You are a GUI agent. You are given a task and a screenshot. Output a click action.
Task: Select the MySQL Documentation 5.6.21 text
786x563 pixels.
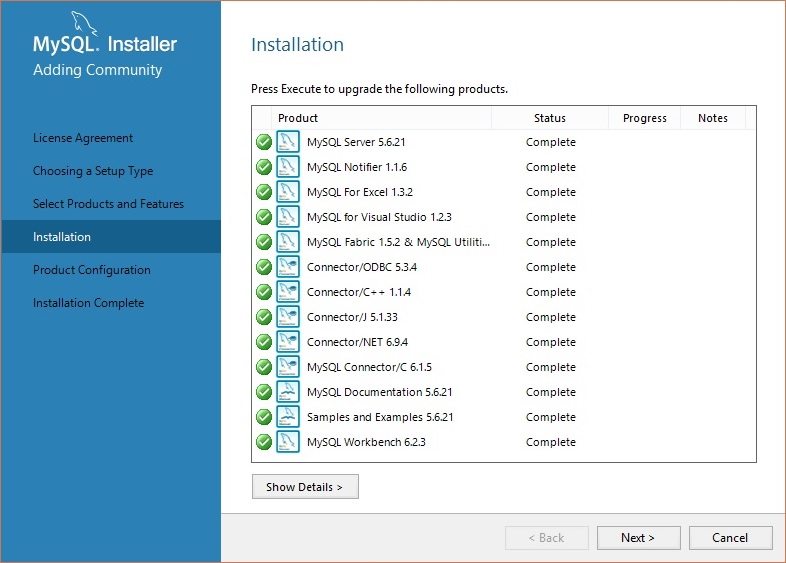(379, 392)
